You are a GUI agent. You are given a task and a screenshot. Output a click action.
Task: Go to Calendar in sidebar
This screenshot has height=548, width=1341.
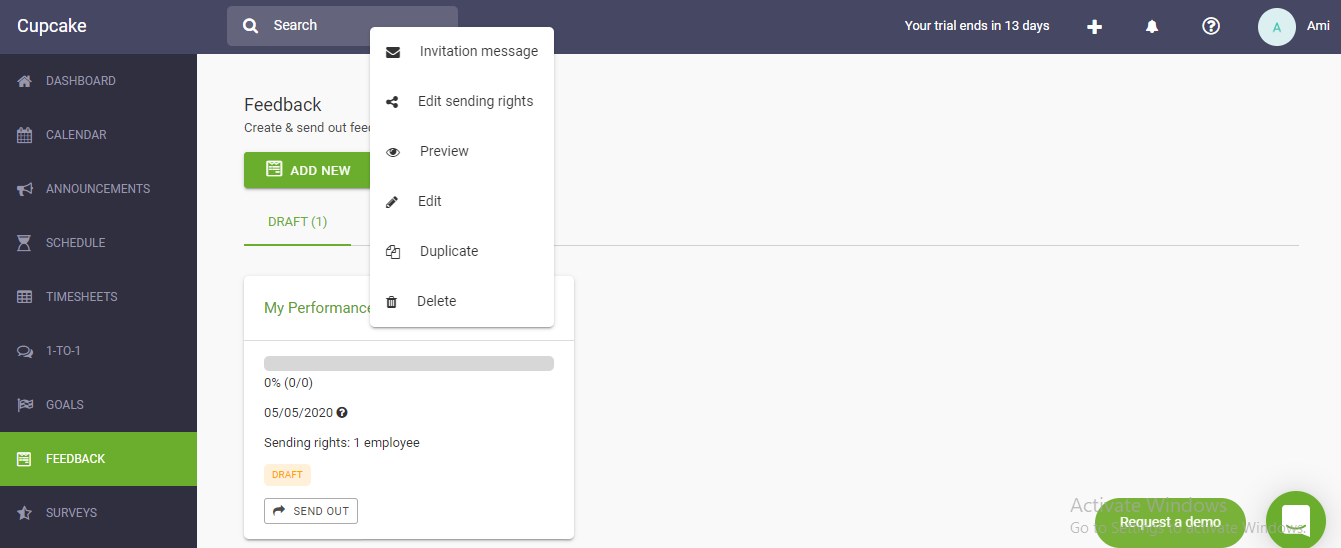pyautogui.click(x=98, y=135)
